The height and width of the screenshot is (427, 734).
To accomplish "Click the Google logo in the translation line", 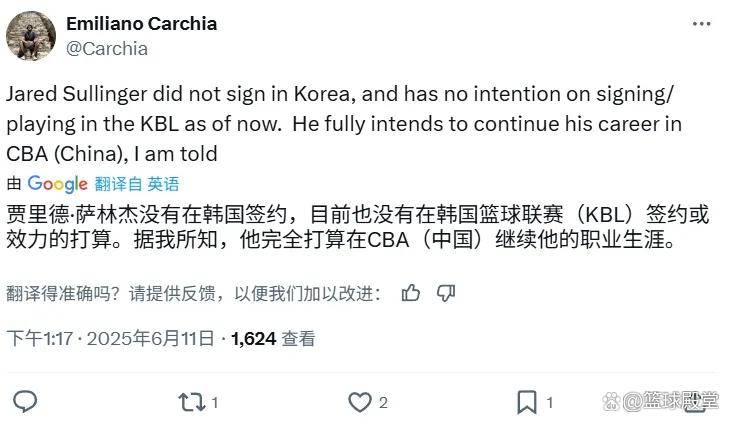I will click(x=58, y=183).
